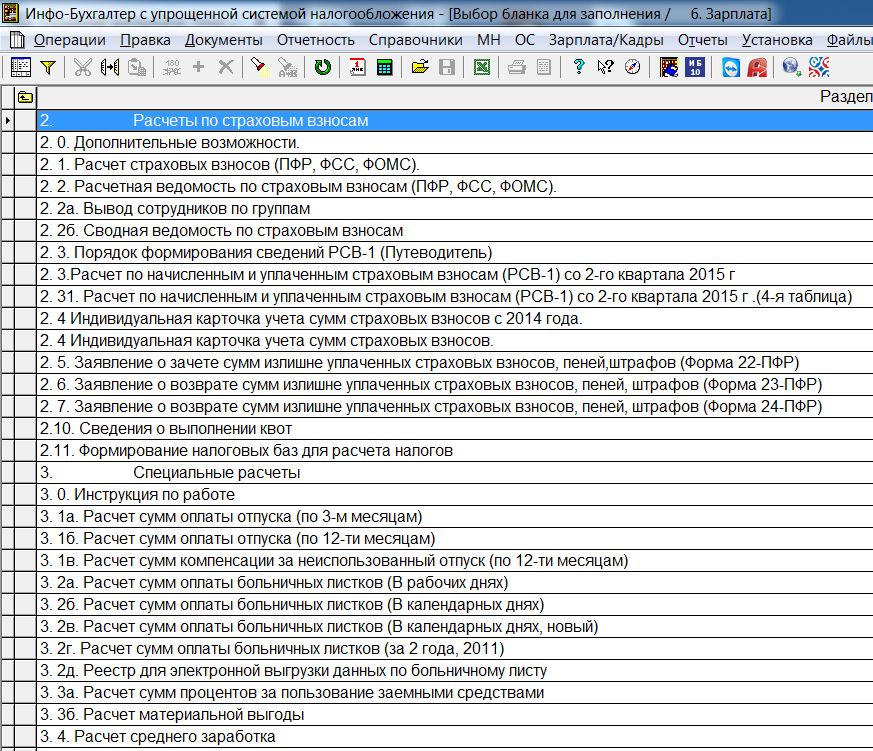The width and height of the screenshot is (873, 751).
Task: Click the compass navigator icon
Action: (x=632, y=67)
